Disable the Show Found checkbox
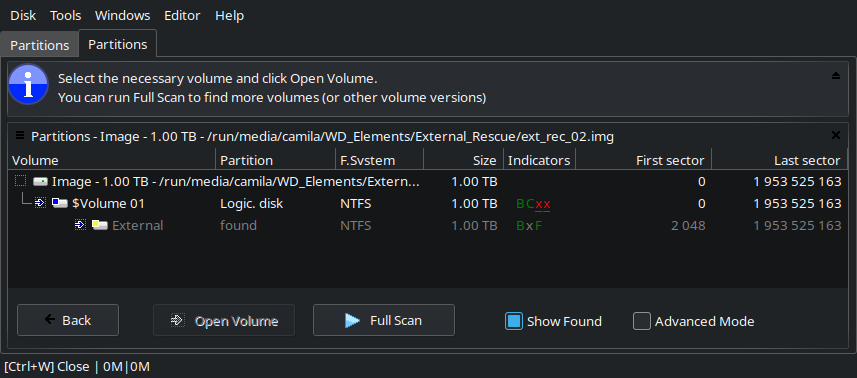The height and width of the screenshot is (378, 857). coord(514,321)
